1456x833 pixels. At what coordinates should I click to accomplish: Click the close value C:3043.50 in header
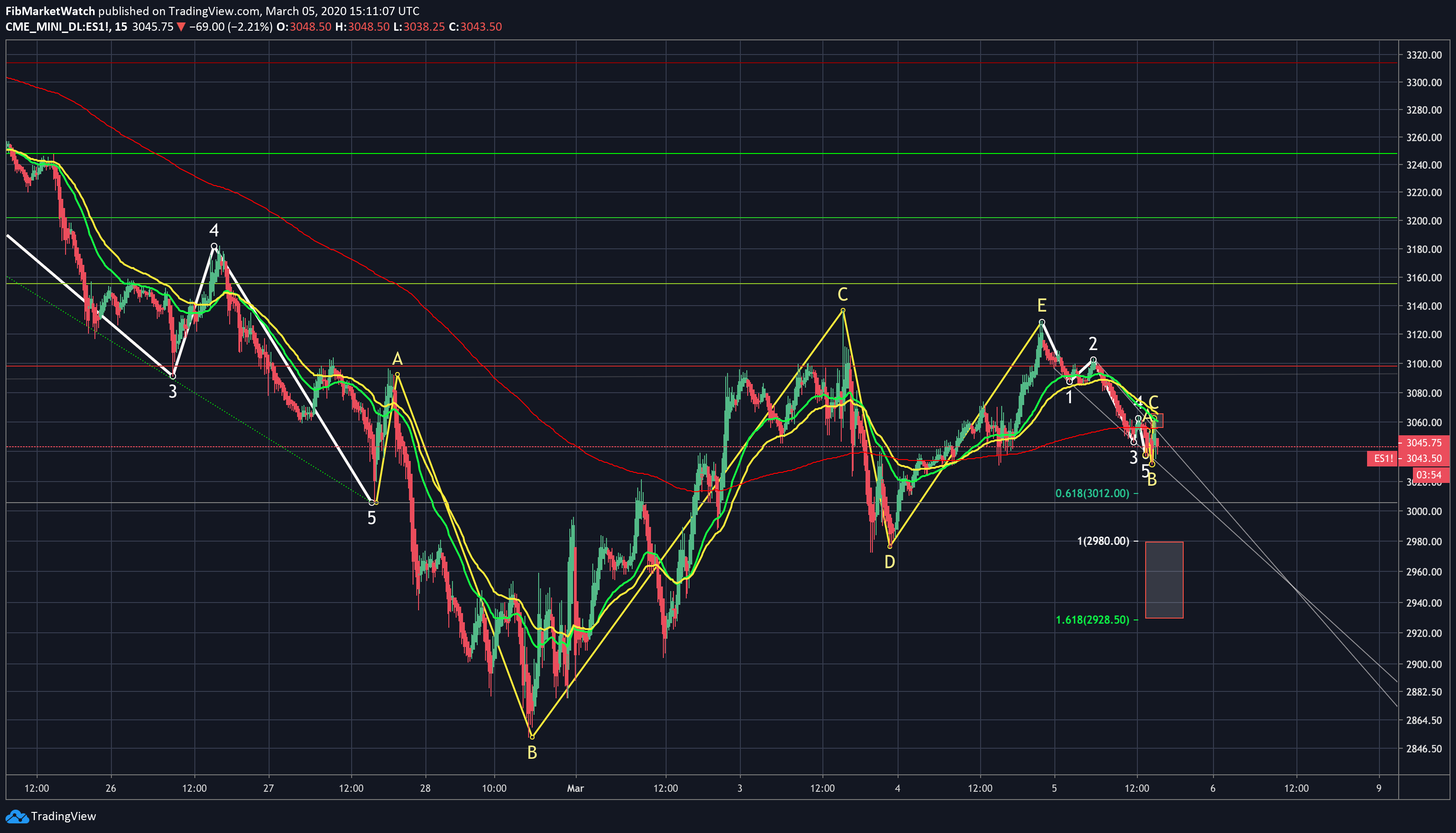[475, 27]
